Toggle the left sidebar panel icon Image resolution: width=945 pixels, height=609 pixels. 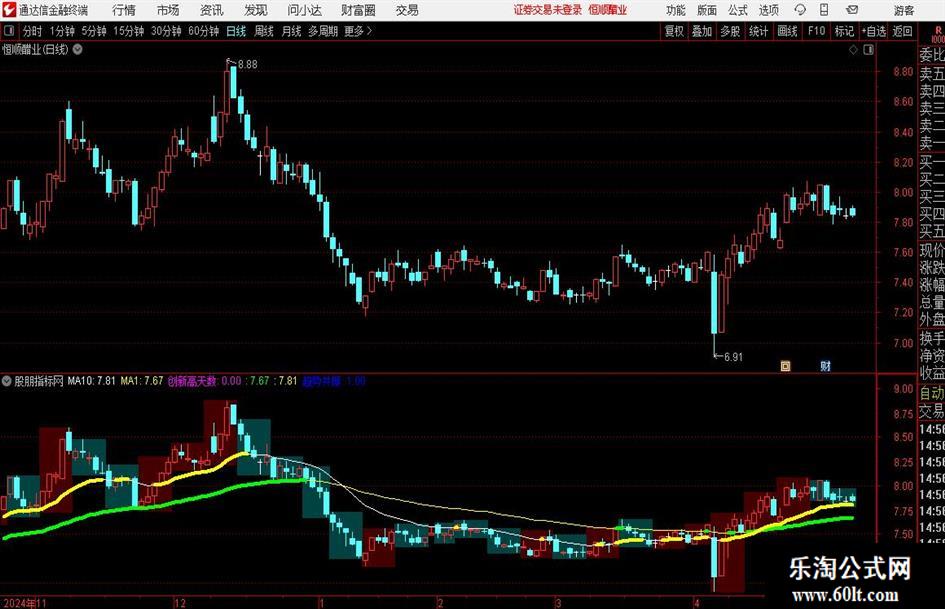(x=9, y=31)
